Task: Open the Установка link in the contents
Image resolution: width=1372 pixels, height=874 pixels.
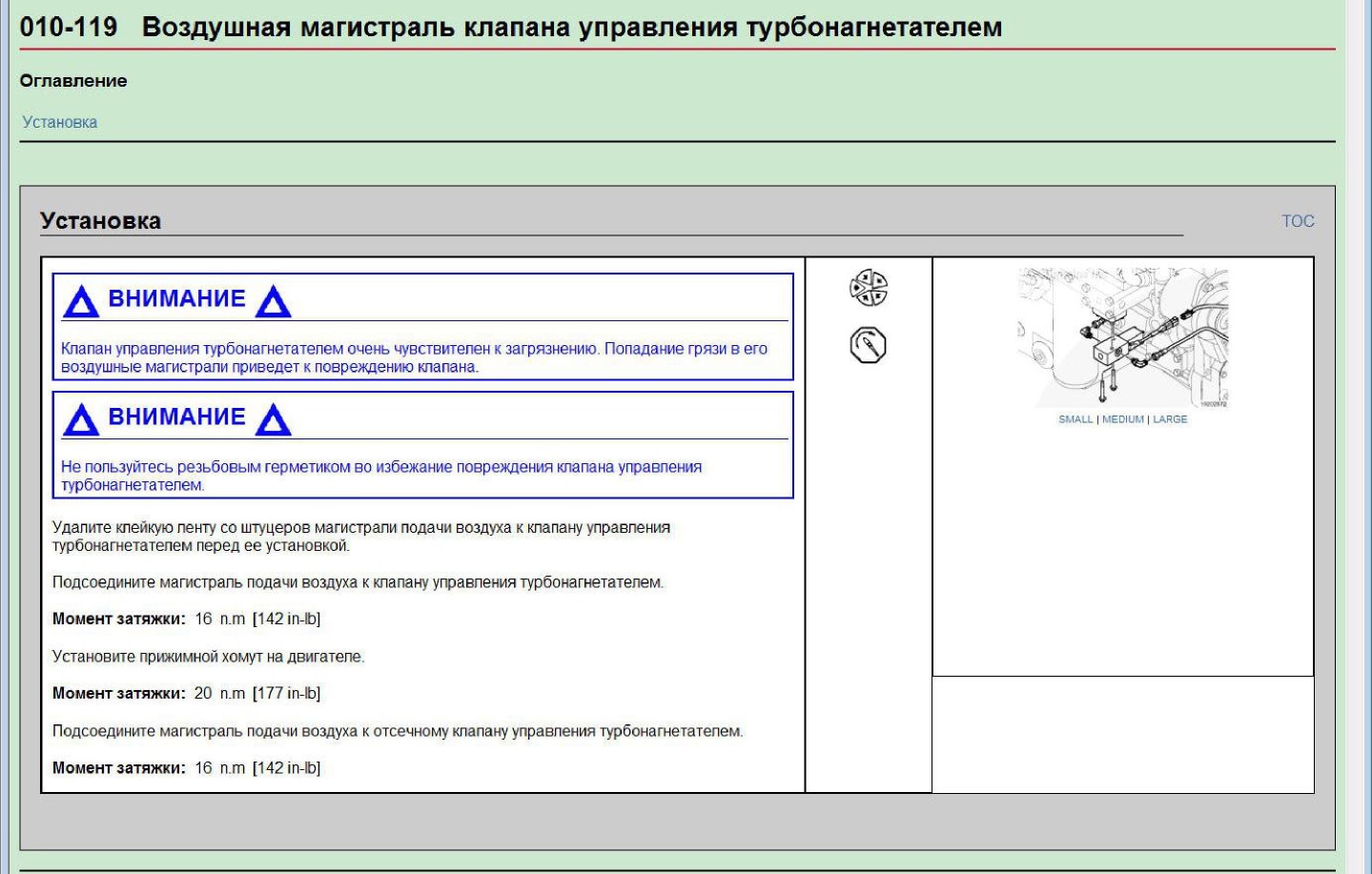Action: (x=59, y=122)
